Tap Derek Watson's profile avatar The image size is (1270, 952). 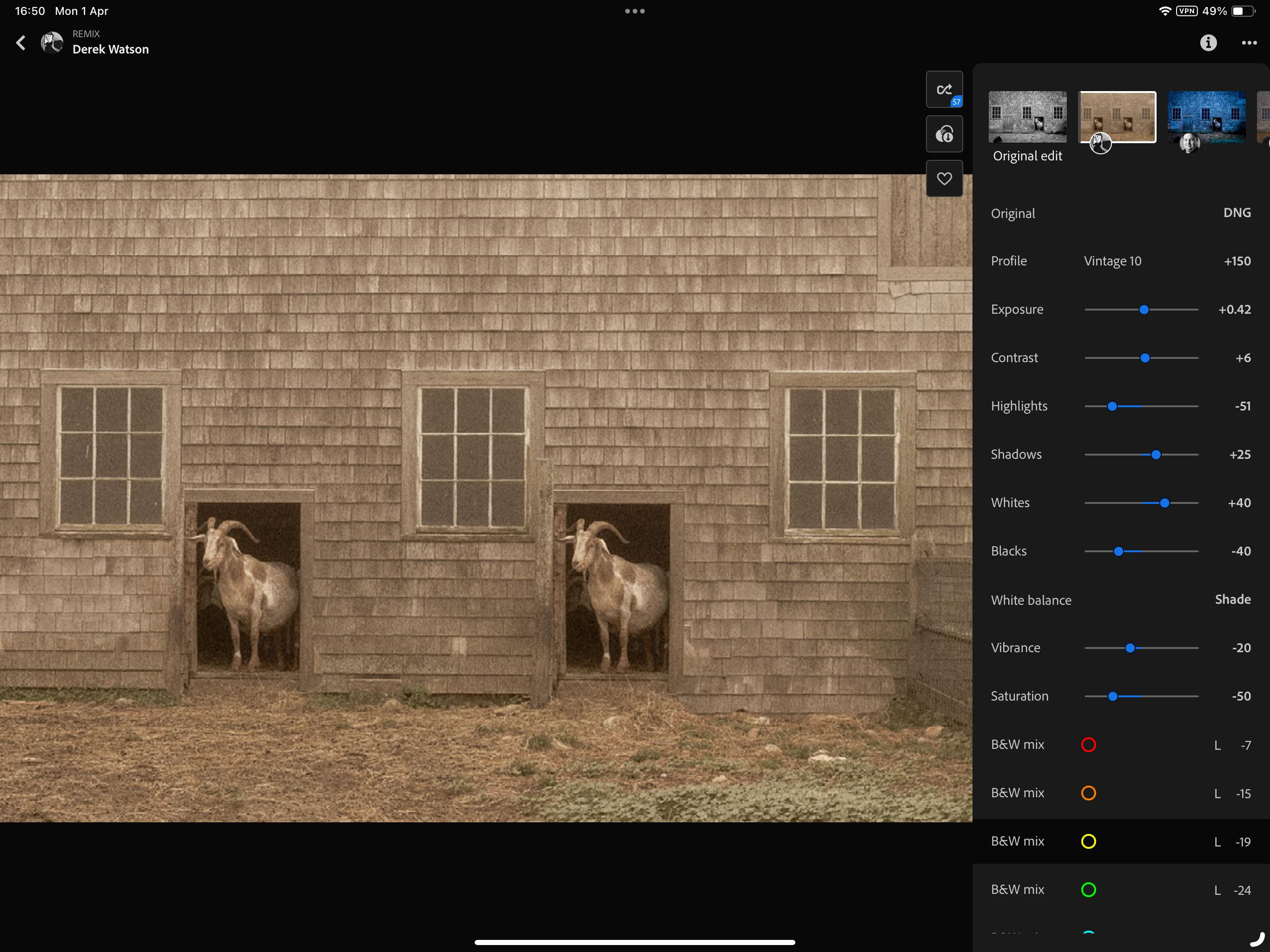click(x=52, y=43)
